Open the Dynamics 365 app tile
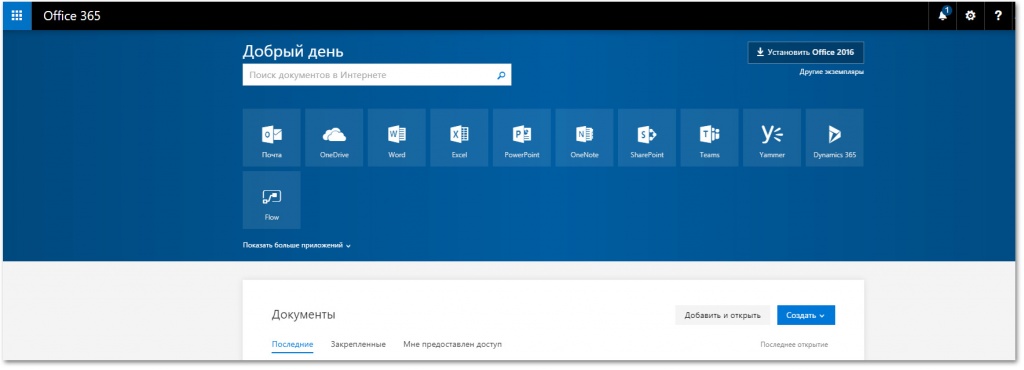 pyautogui.click(x=835, y=138)
